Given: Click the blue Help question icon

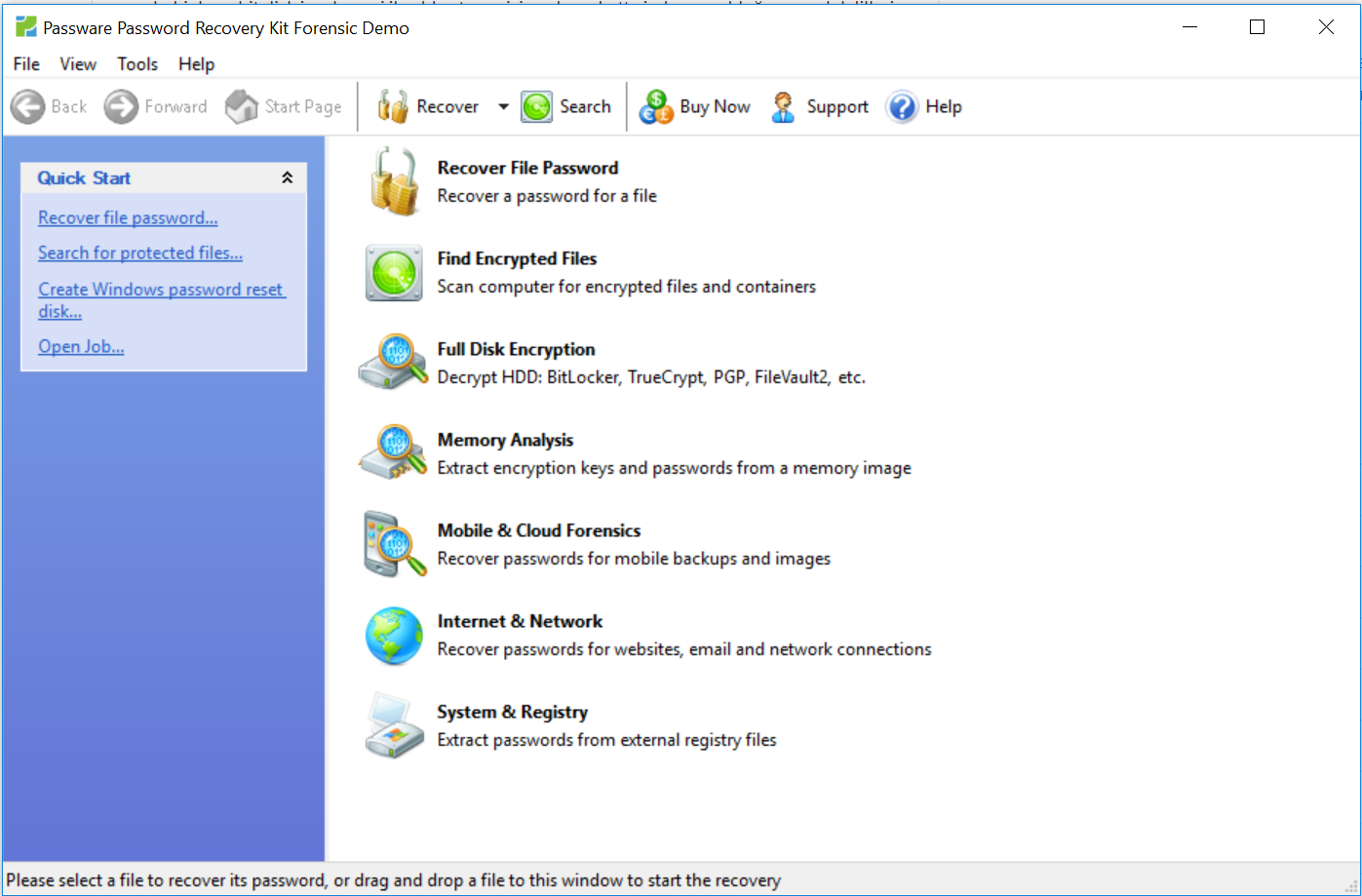Looking at the screenshot, I should coord(902,106).
